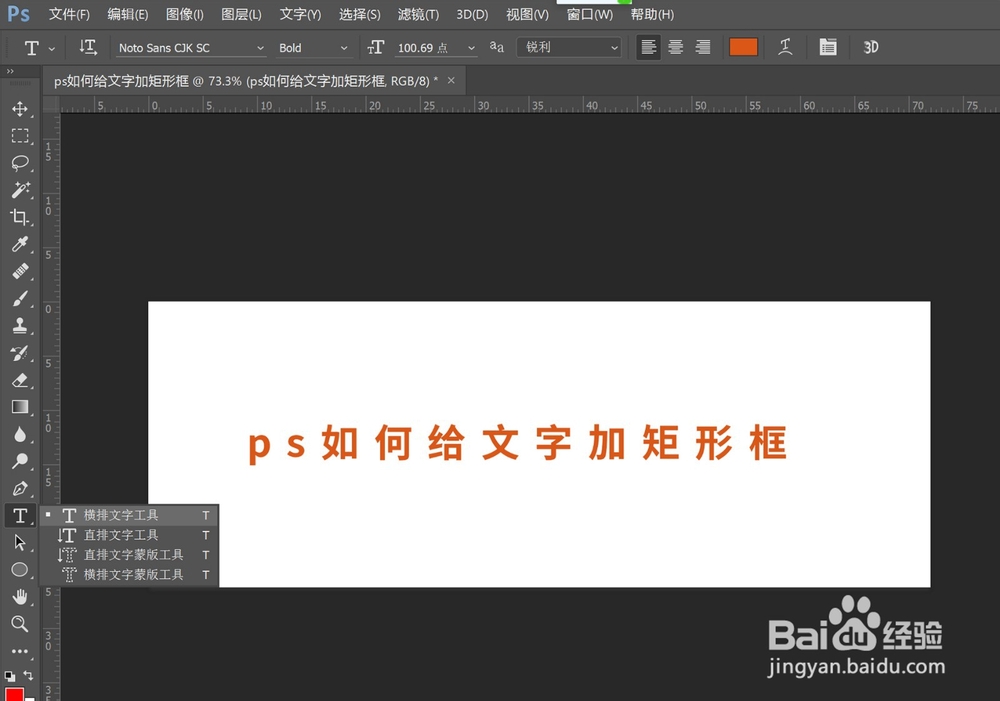
Task: Click the red foreground color swatch
Action: coord(14,694)
